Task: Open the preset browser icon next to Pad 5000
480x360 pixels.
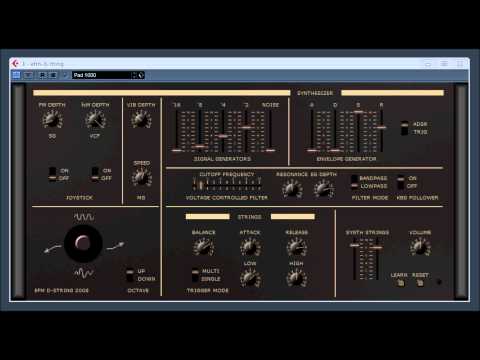Action: [x=141, y=75]
